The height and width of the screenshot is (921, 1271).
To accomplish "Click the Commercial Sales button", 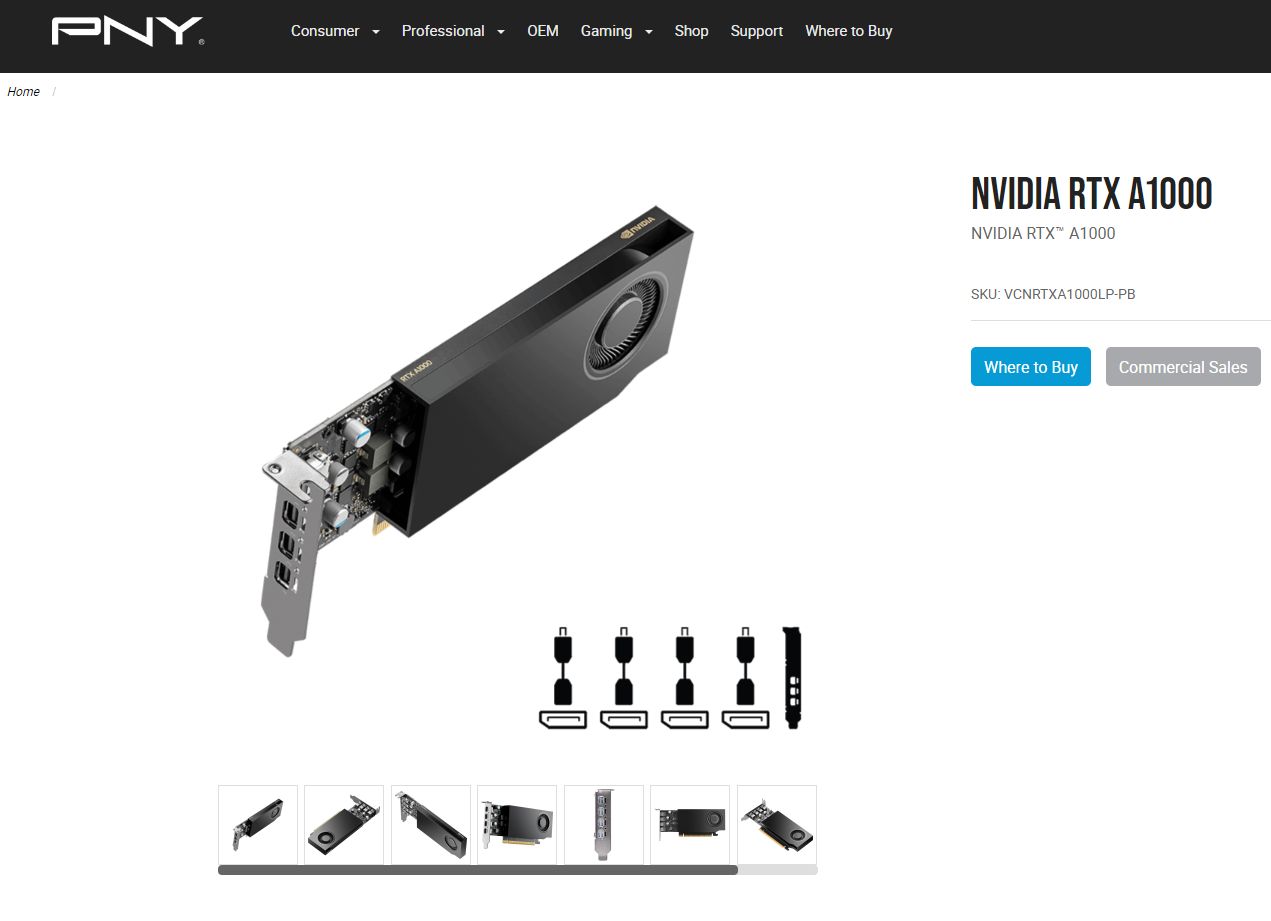I will pos(1183,367).
